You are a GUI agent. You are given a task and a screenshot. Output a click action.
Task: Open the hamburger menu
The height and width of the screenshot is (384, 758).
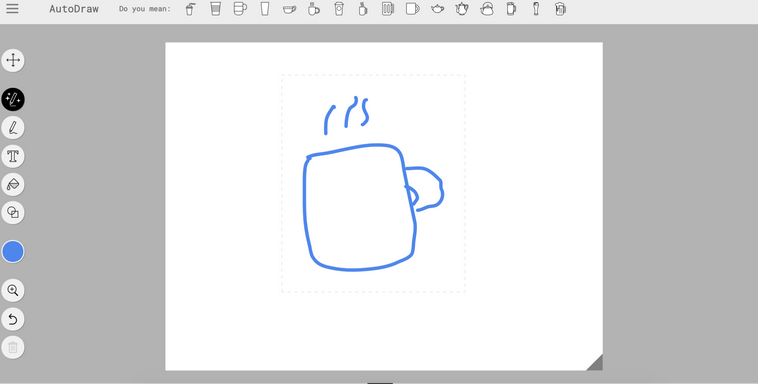(12, 9)
